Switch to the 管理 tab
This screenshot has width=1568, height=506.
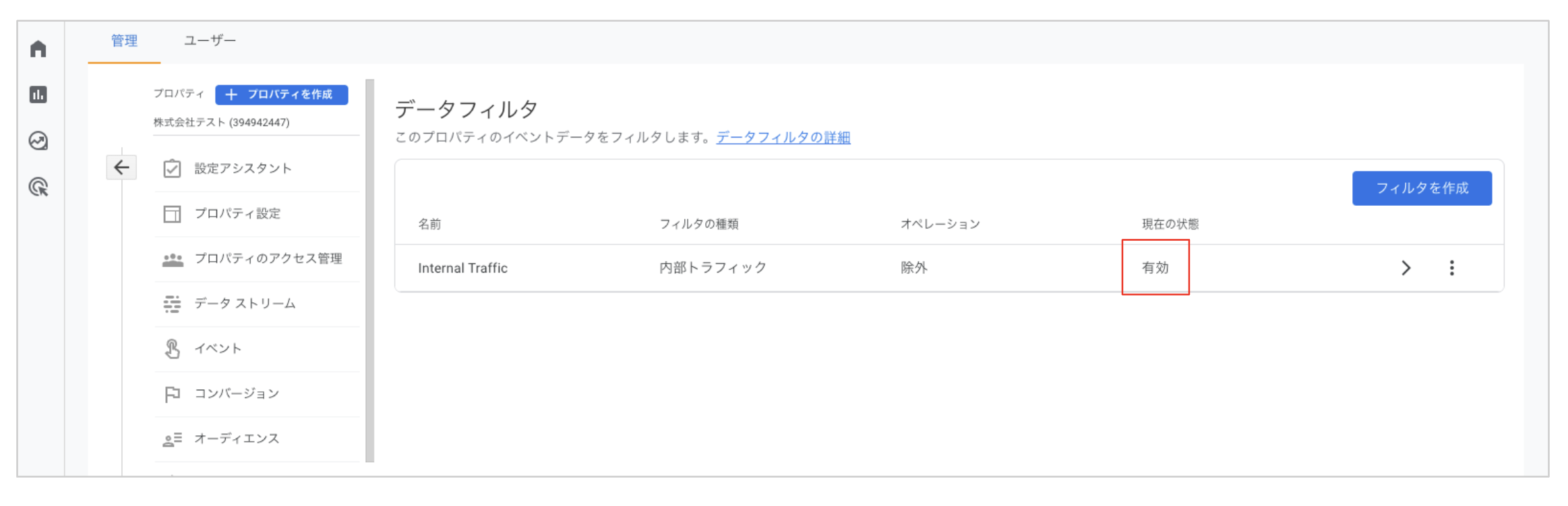coord(124,40)
